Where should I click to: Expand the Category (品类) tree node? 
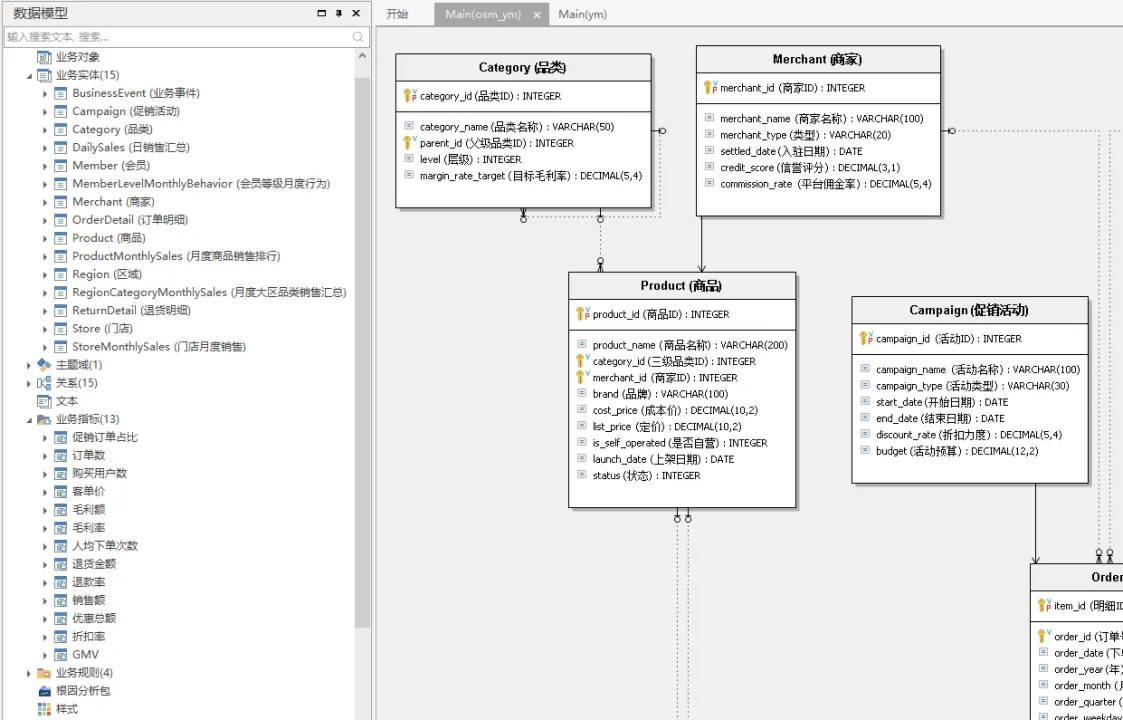(x=45, y=130)
